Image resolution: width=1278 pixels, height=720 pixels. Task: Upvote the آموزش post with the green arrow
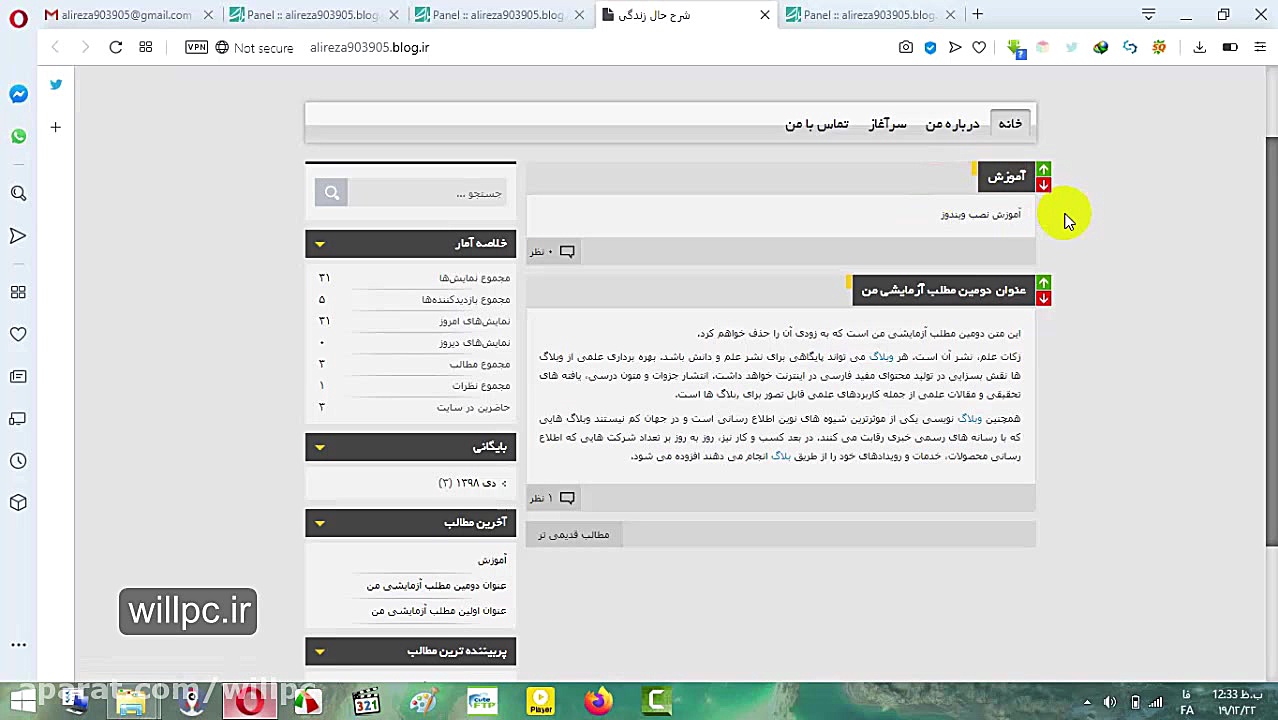(1043, 169)
